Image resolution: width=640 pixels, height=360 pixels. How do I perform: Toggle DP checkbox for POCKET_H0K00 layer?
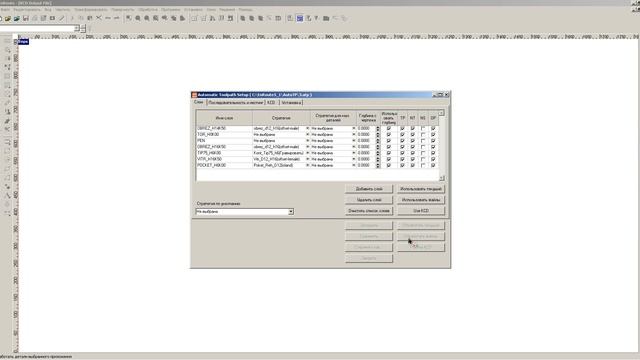(433, 165)
